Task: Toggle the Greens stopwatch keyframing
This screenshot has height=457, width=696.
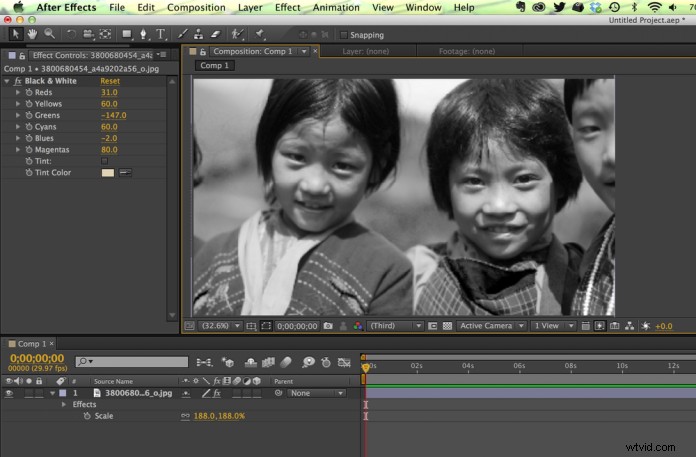Action: coord(29,115)
